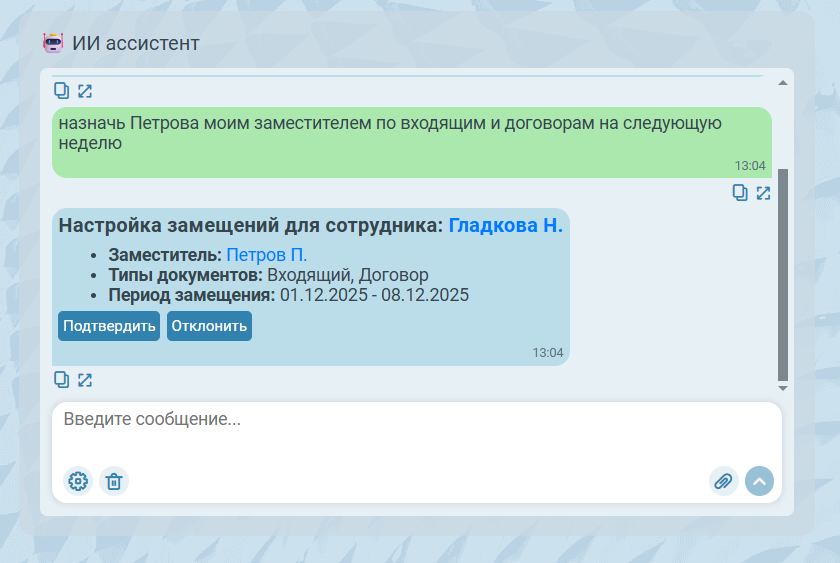Confirm the substitution with Подтвердить
The width and height of the screenshot is (840, 563).
[109, 326]
